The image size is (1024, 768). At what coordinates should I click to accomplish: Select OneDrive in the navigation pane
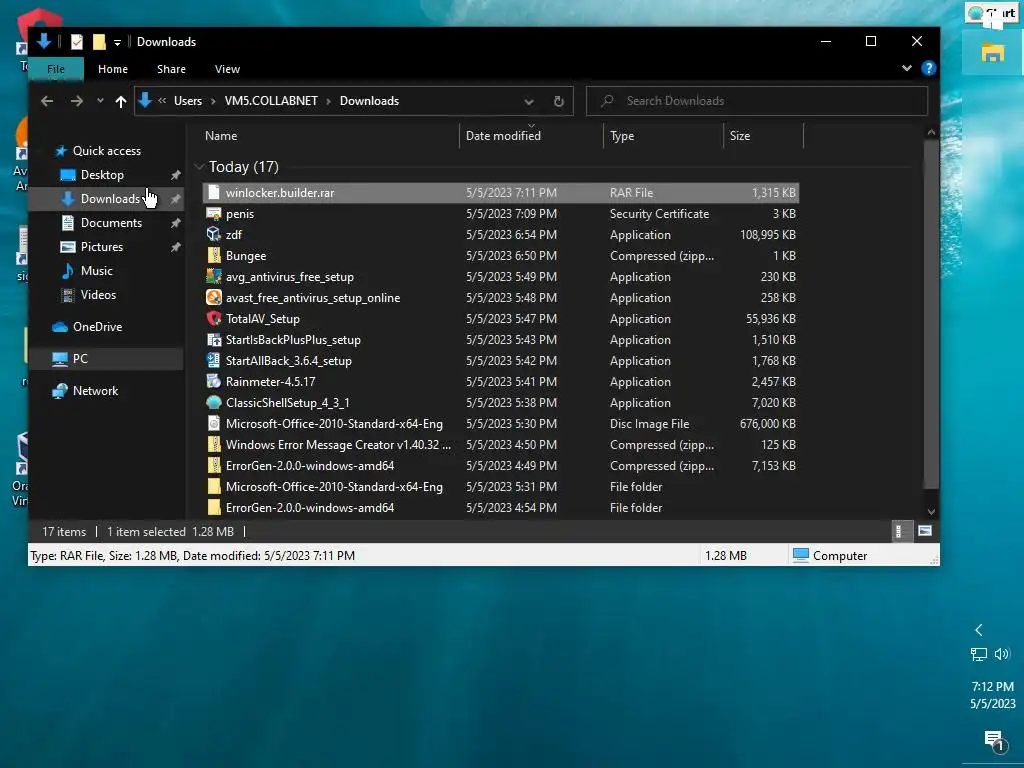click(97, 327)
